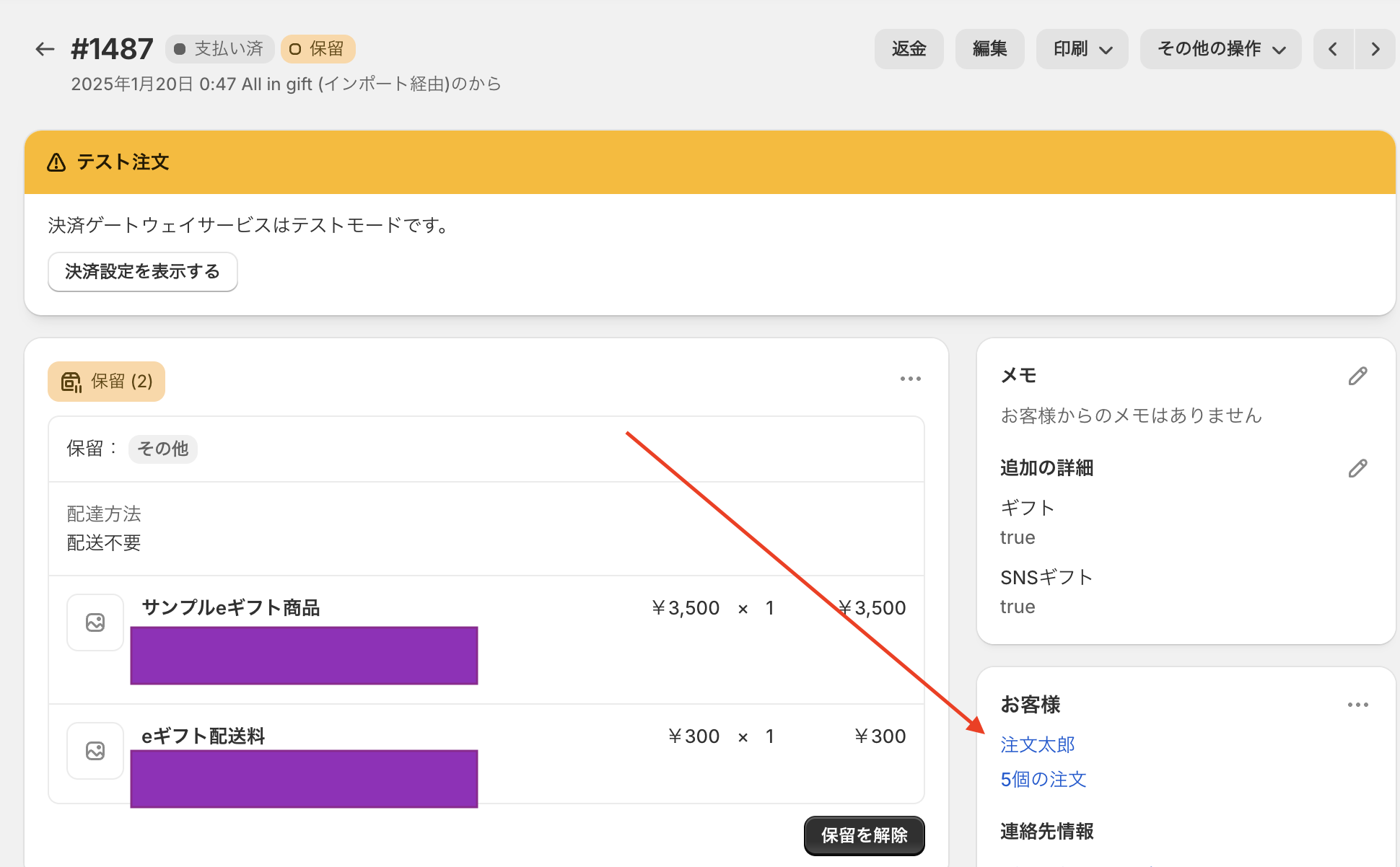
Task: Open three-dot menu in 保留 card
Action: (910, 379)
